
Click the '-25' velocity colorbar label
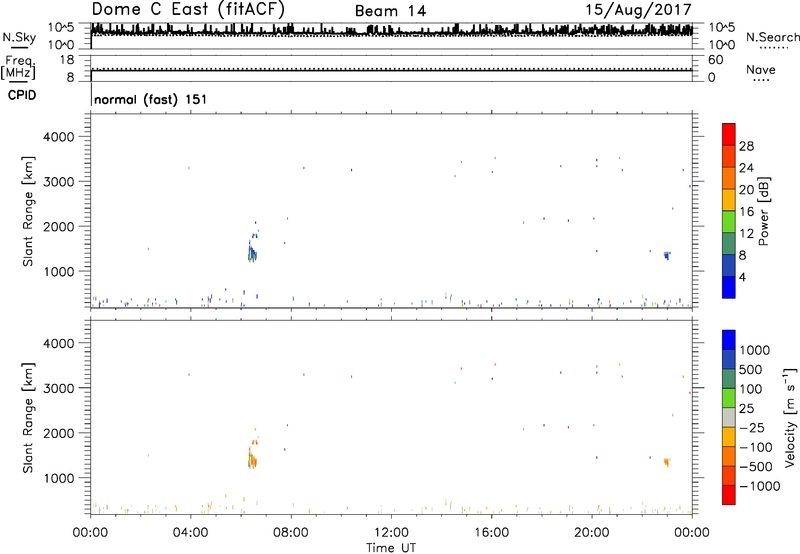click(x=752, y=427)
